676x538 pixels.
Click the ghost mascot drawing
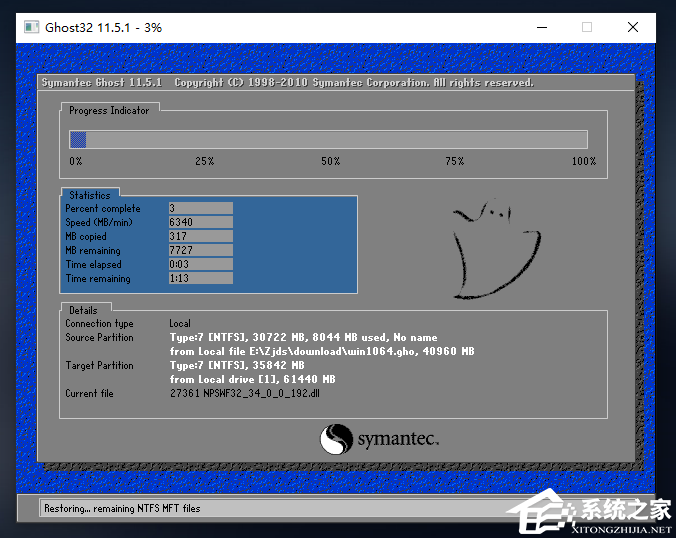click(495, 249)
